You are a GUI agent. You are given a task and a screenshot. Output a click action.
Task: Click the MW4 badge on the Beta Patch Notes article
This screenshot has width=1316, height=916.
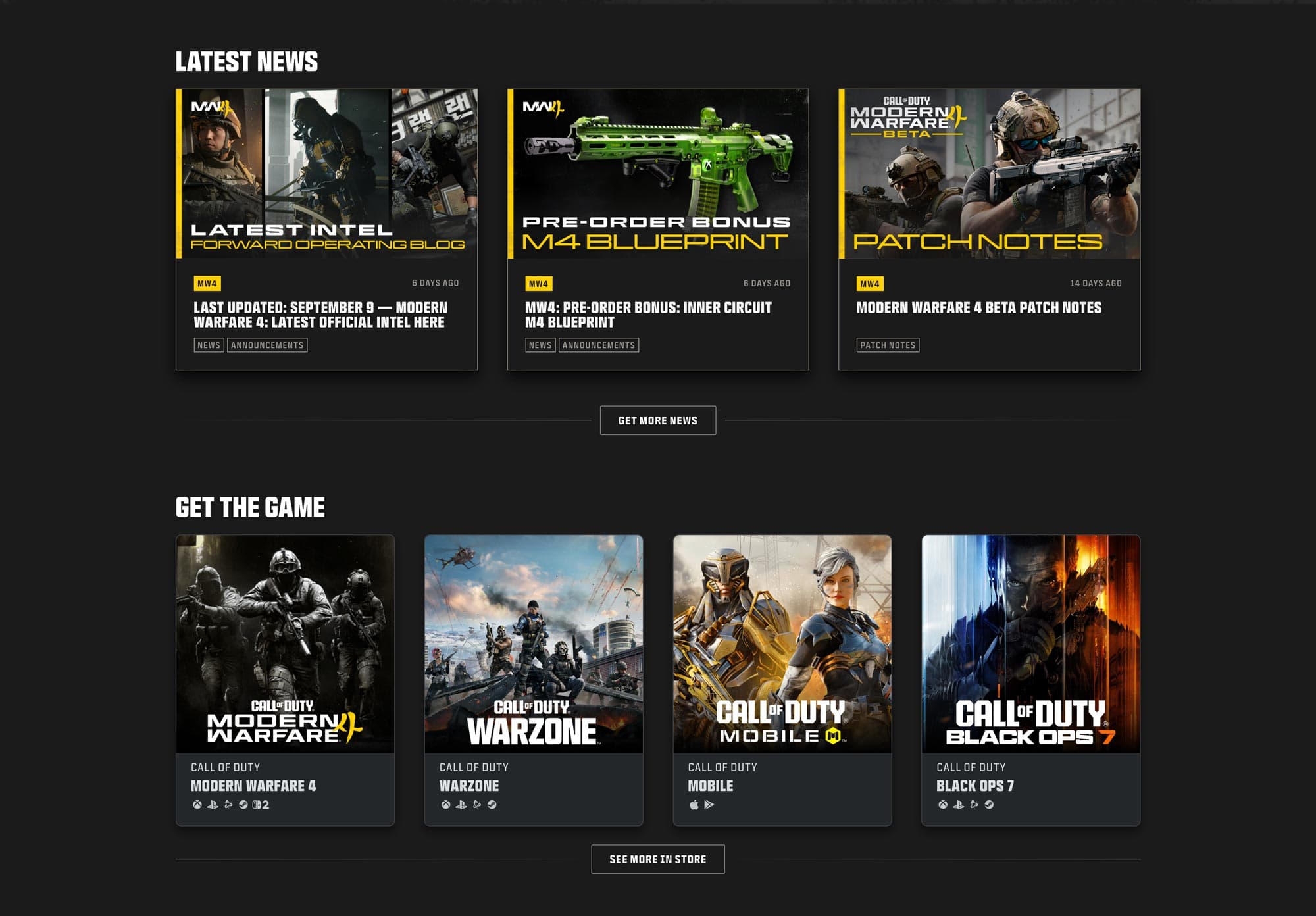click(x=870, y=284)
